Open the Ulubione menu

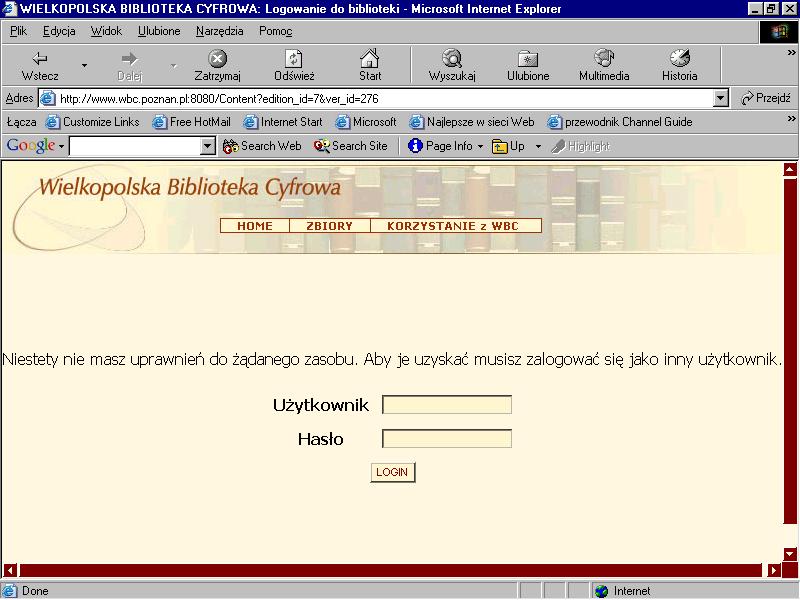tap(159, 31)
